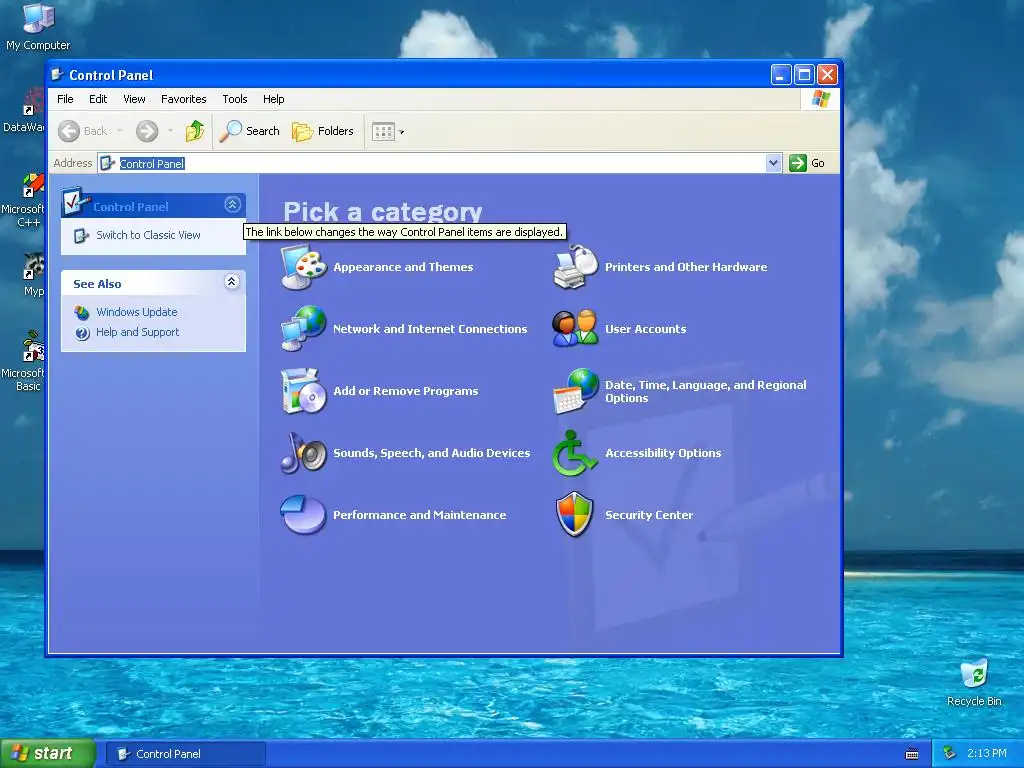Viewport: 1024px width, 768px height.
Task: Click the Control Panel taskbar button
Action: (186, 754)
